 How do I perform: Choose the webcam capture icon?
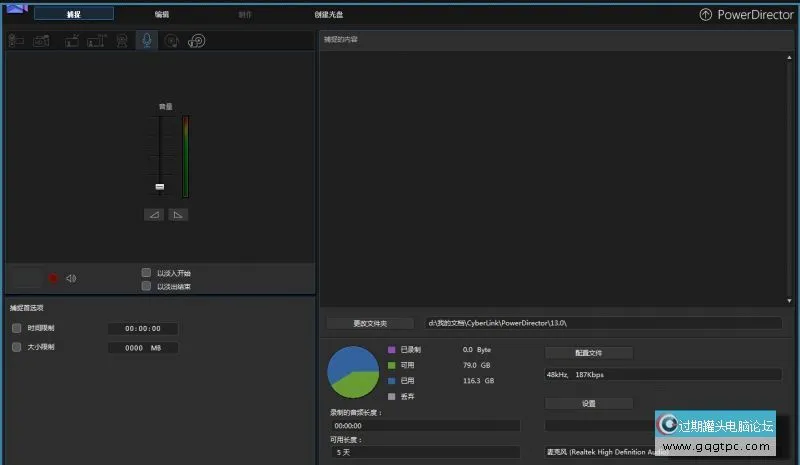point(122,41)
